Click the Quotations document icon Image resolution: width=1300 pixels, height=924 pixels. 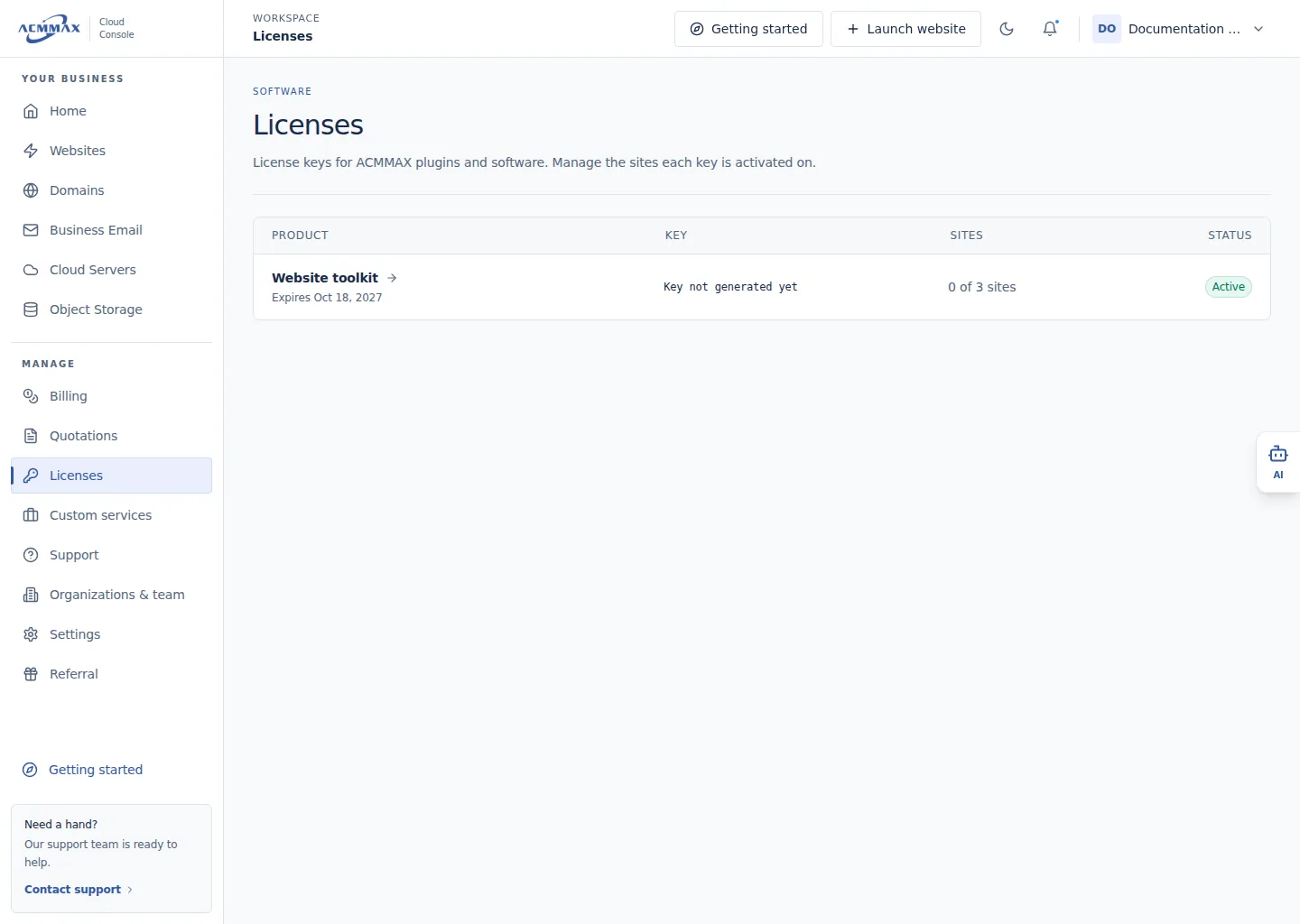[x=31, y=436]
